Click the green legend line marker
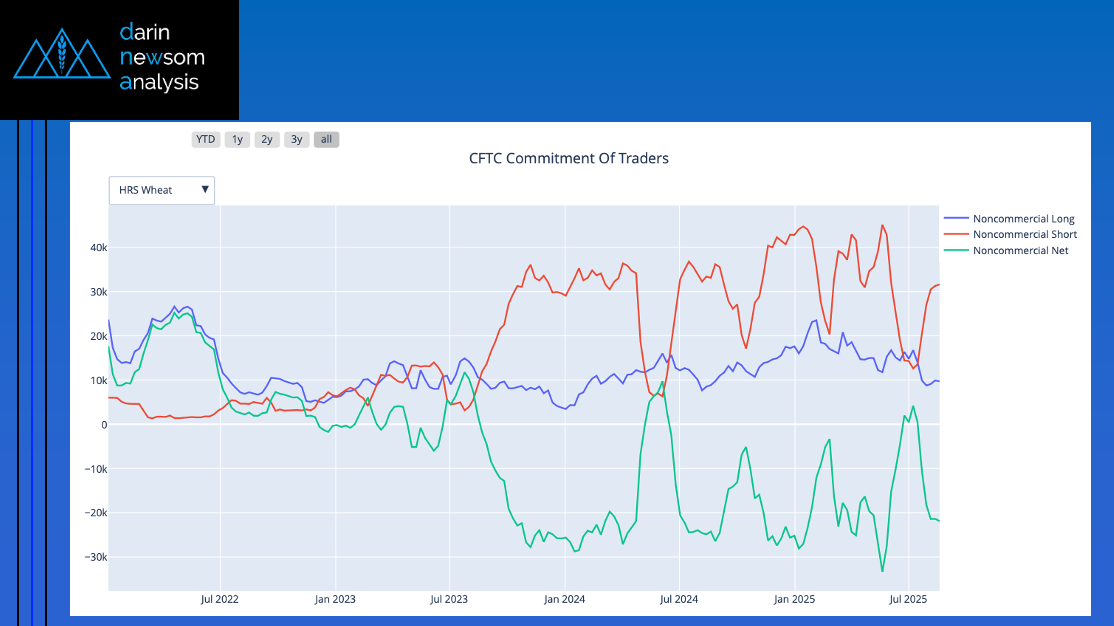Image resolution: width=1114 pixels, height=626 pixels. pyautogui.click(x=956, y=251)
